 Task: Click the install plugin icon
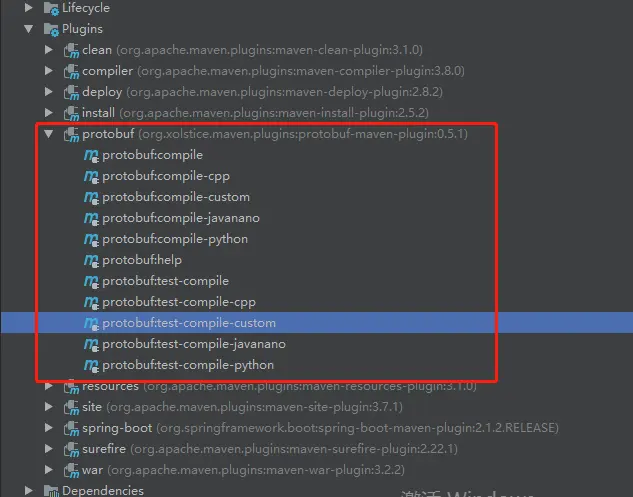tap(71, 113)
